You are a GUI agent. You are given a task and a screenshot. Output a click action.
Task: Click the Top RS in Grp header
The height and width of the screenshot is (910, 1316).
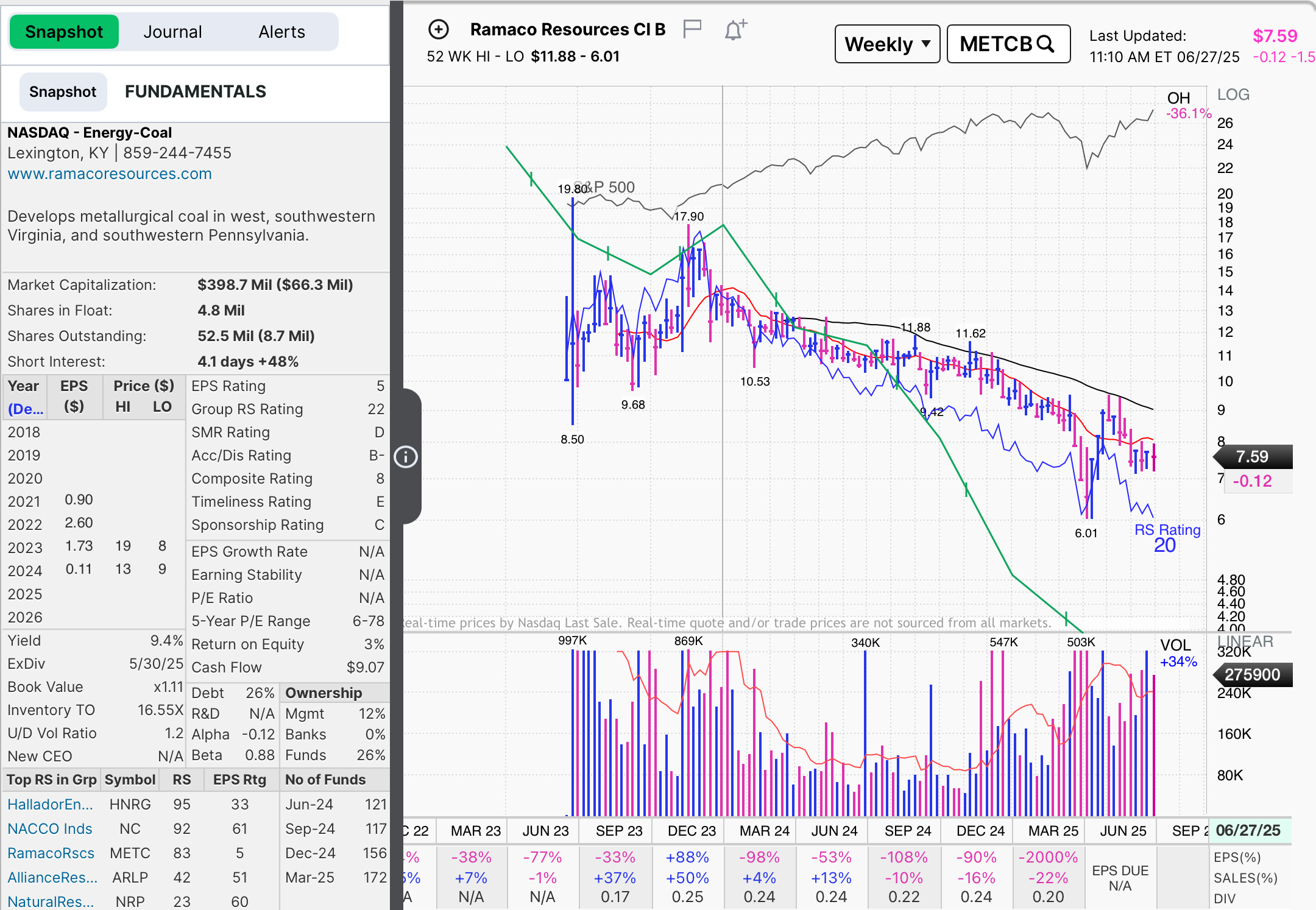(52, 780)
